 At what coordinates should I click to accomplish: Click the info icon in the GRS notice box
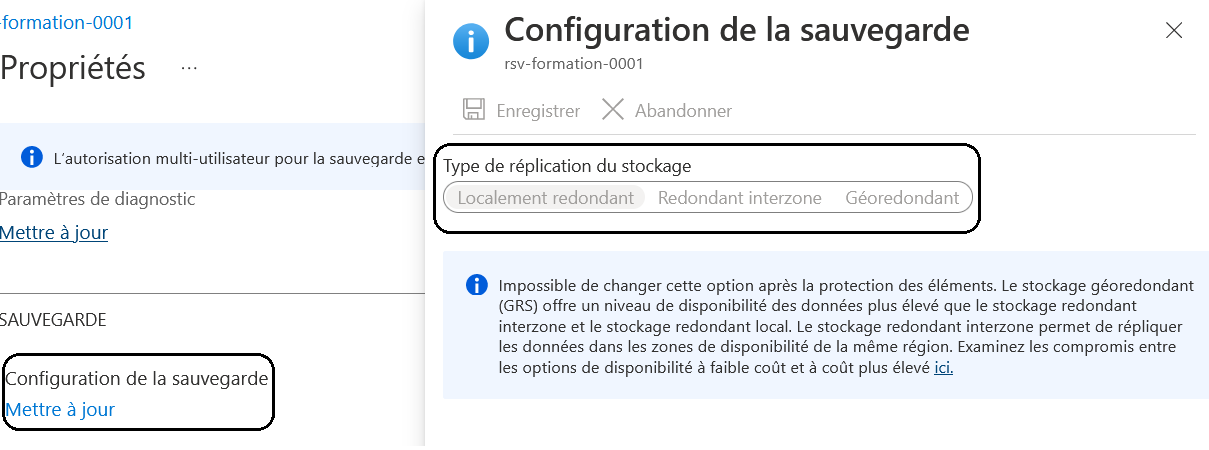(477, 285)
